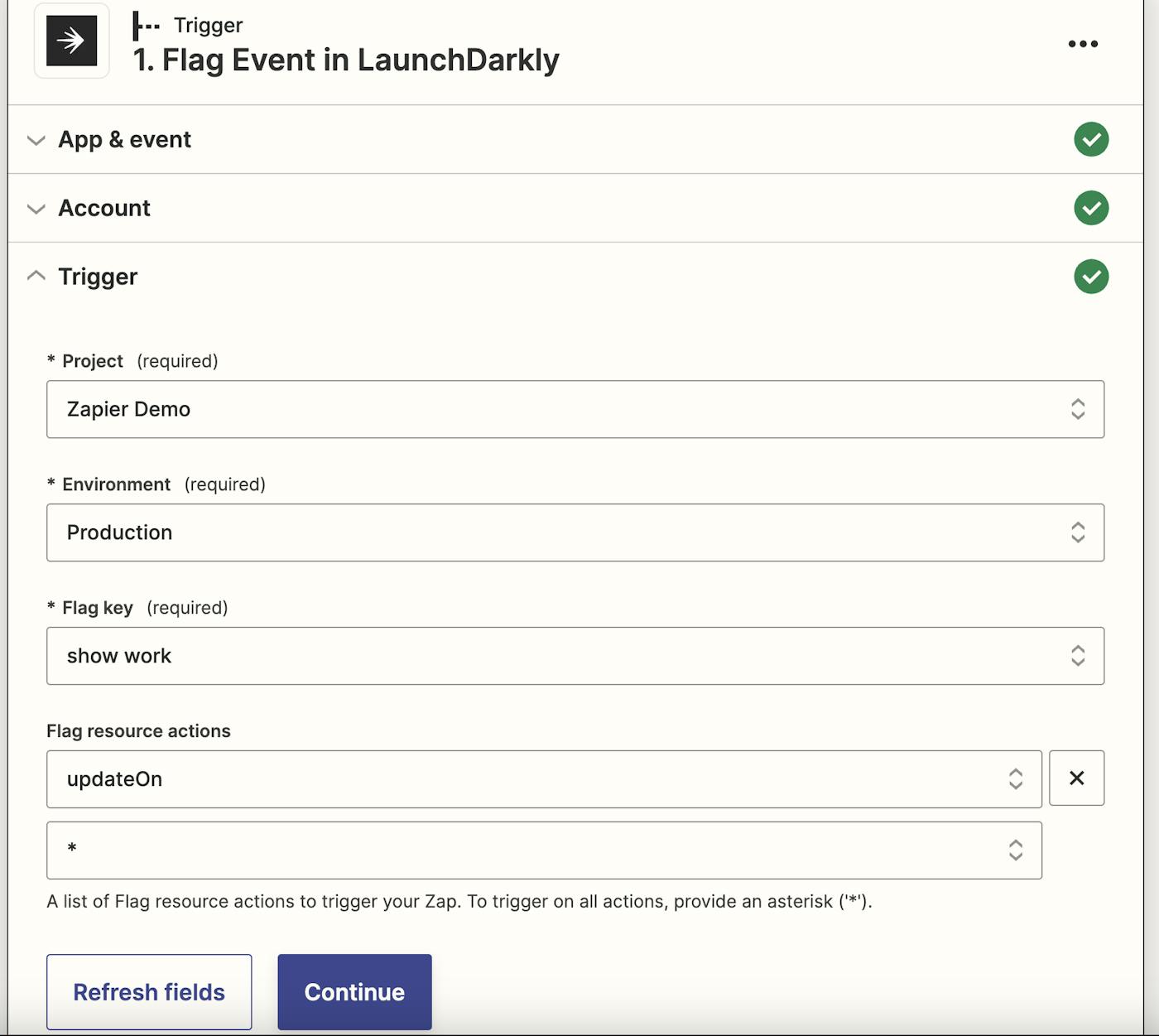This screenshot has width=1159, height=1036.
Task: Open the updateOn resource action dropdown
Action: [544, 779]
